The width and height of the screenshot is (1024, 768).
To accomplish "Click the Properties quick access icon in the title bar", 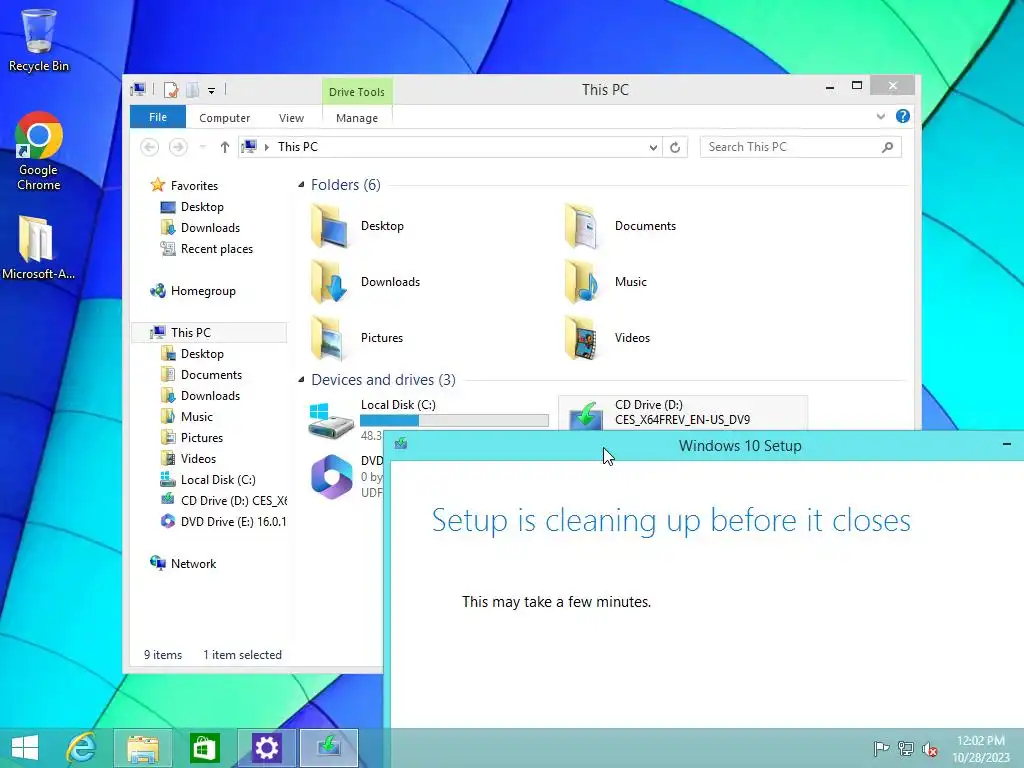I will click(171, 89).
